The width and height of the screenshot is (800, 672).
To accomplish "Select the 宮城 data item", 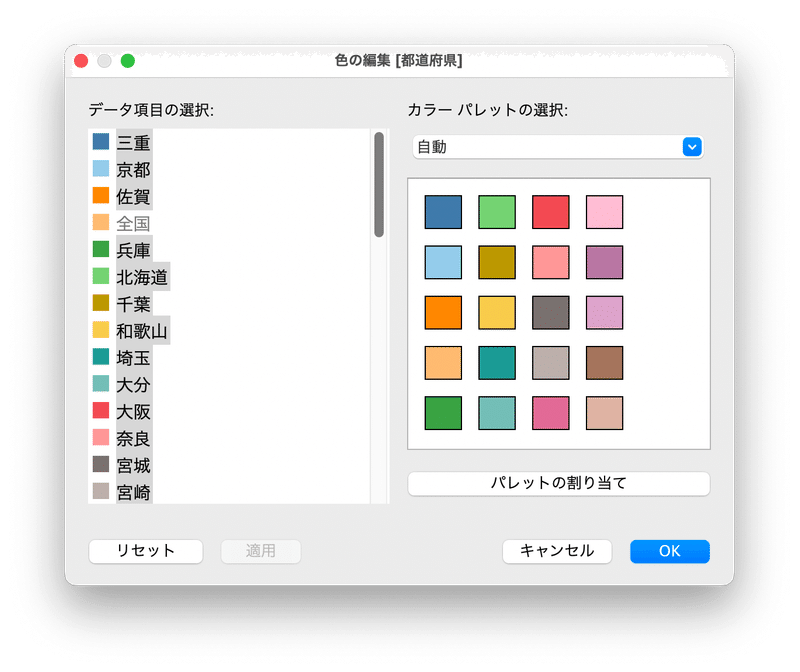I will coord(134,465).
